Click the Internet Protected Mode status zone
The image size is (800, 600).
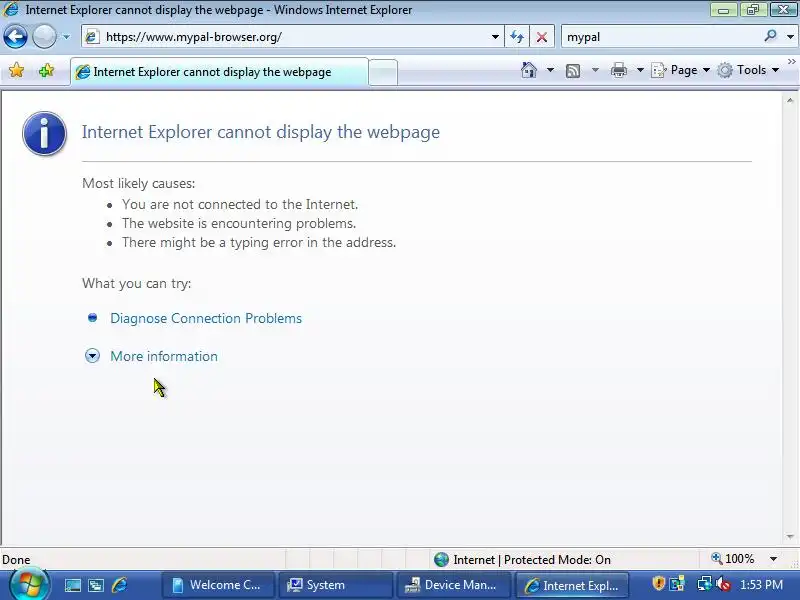click(x=522, y=560)
